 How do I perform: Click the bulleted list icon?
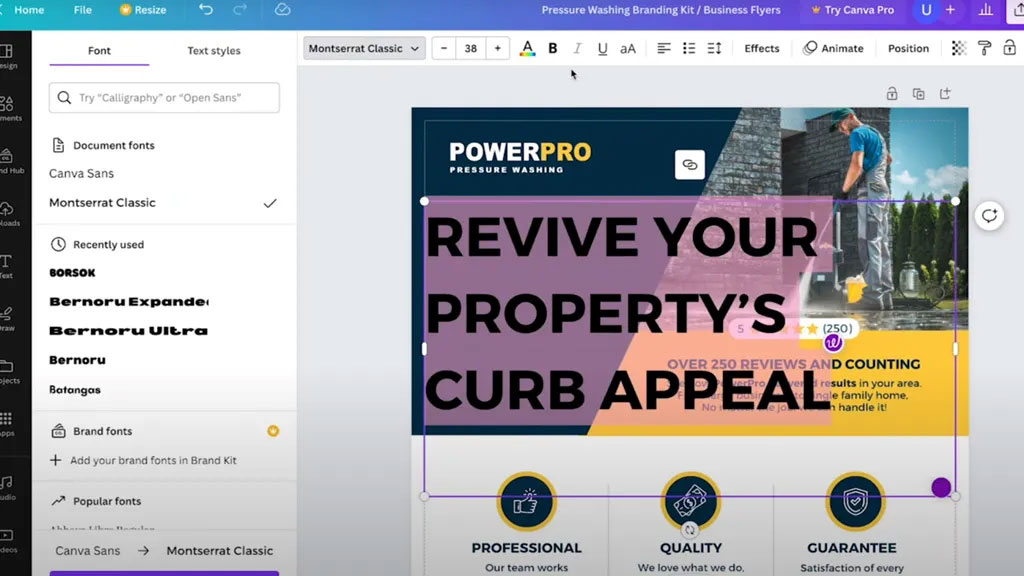(689, 48)
